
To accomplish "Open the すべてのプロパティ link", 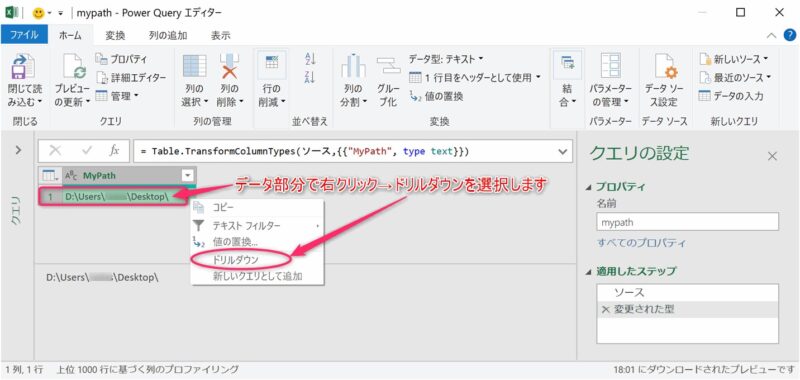I will (x=641, y=243).
